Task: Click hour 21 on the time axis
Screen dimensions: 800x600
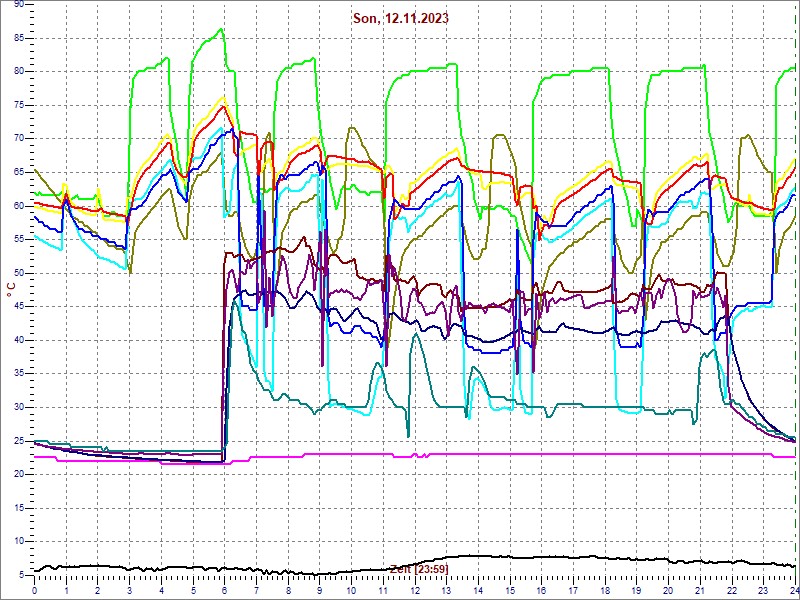Action: 700,590
